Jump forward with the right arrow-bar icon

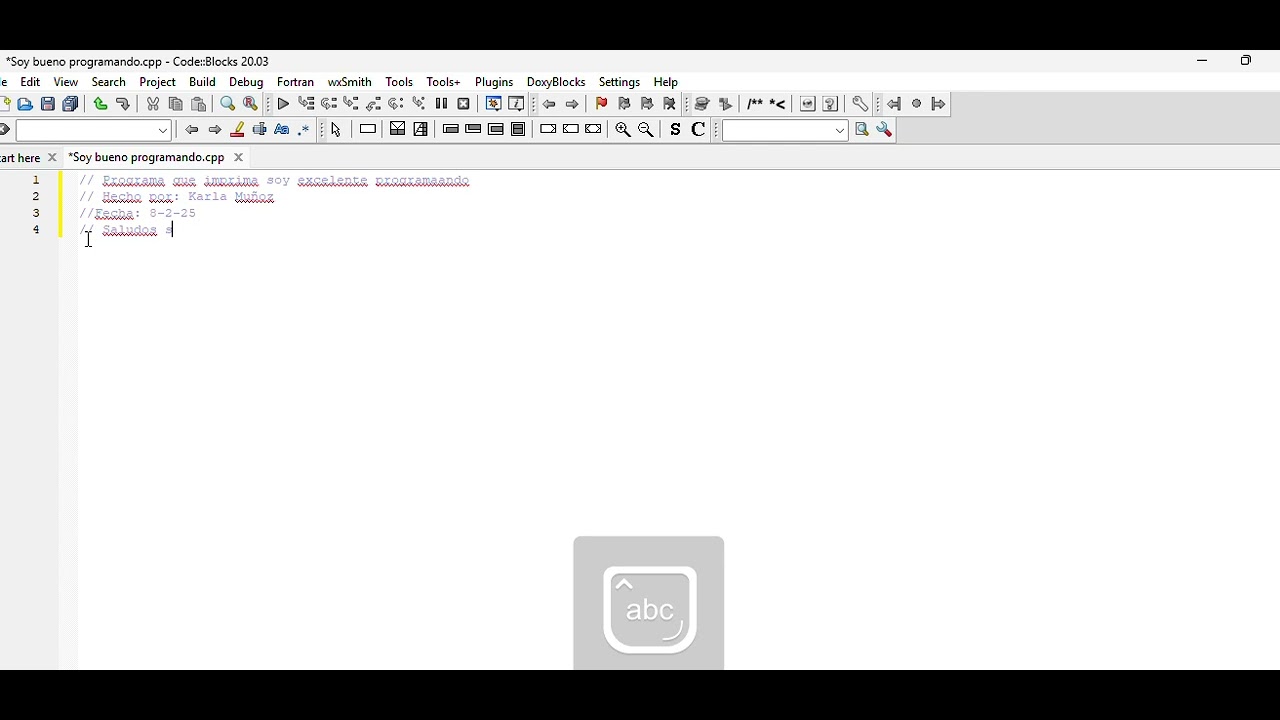pyautogui.click(x=938, y=104)
